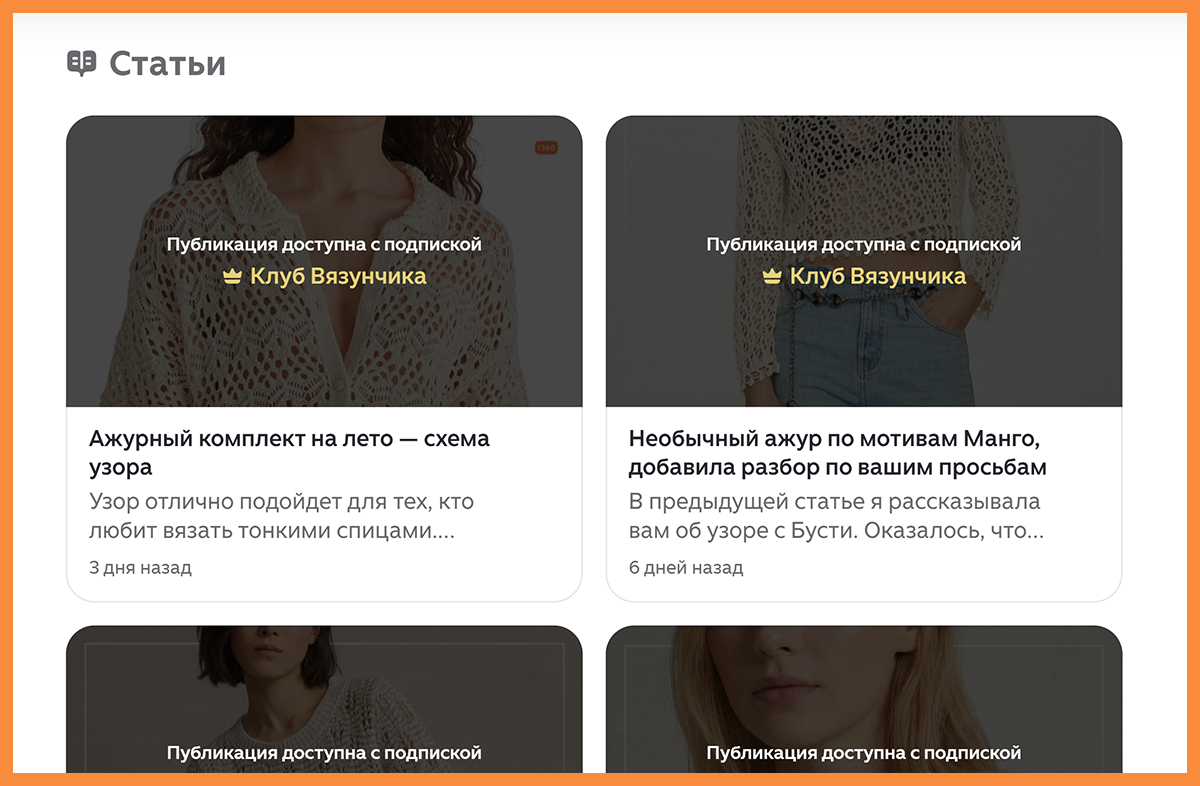
Task: Click 'Клуб Вязунчика' on the Необычный ажур card
Action: pyautogui.click(x=878, y=276)
